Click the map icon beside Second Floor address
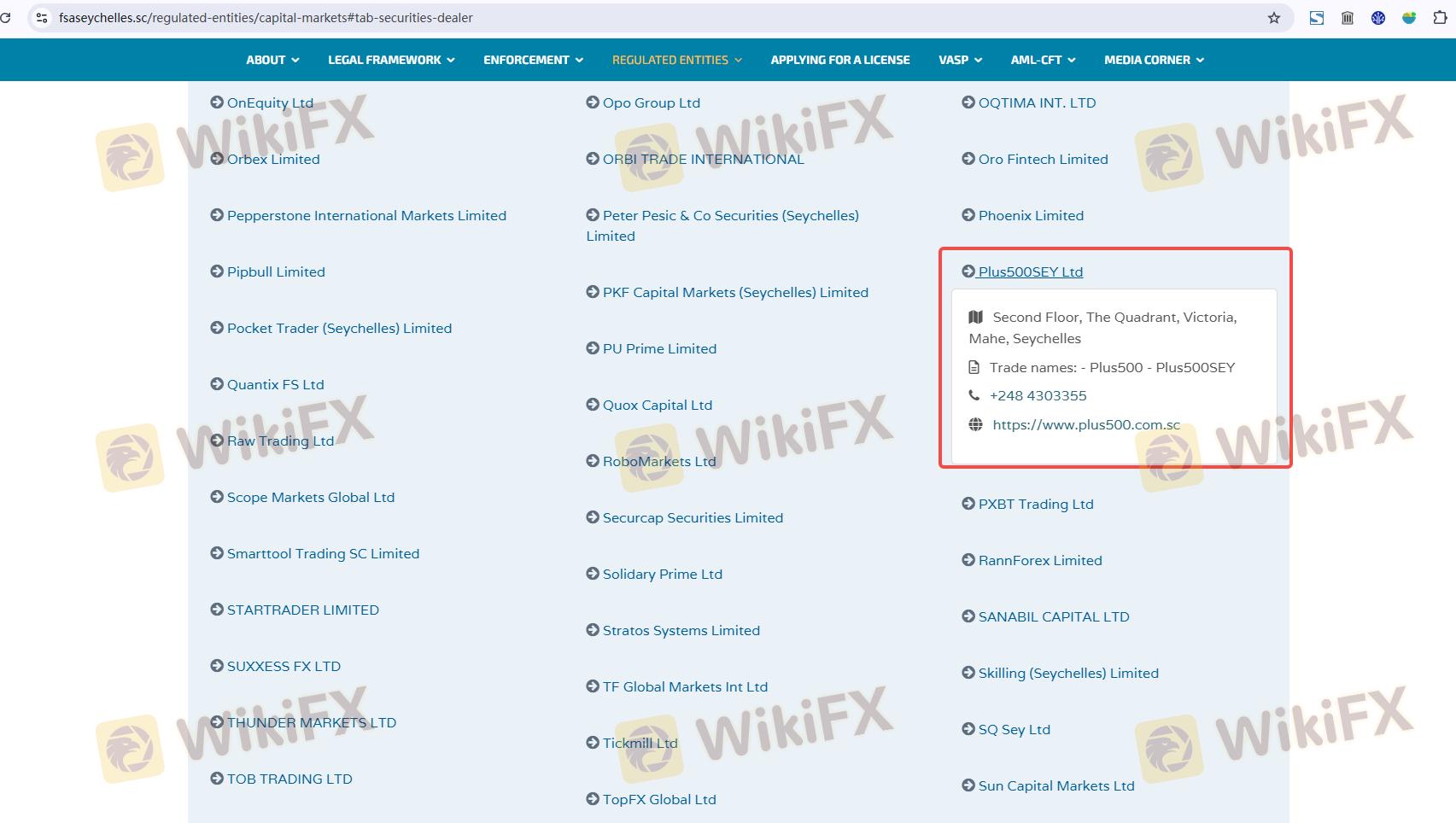The height and width of the screenshot is (823, 1456). click(976, 317)
